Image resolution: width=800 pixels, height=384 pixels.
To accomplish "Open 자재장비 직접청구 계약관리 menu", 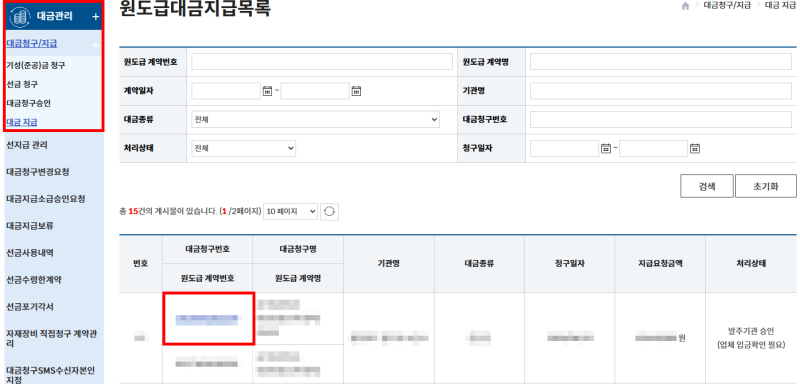I will (x=52, y=339).
